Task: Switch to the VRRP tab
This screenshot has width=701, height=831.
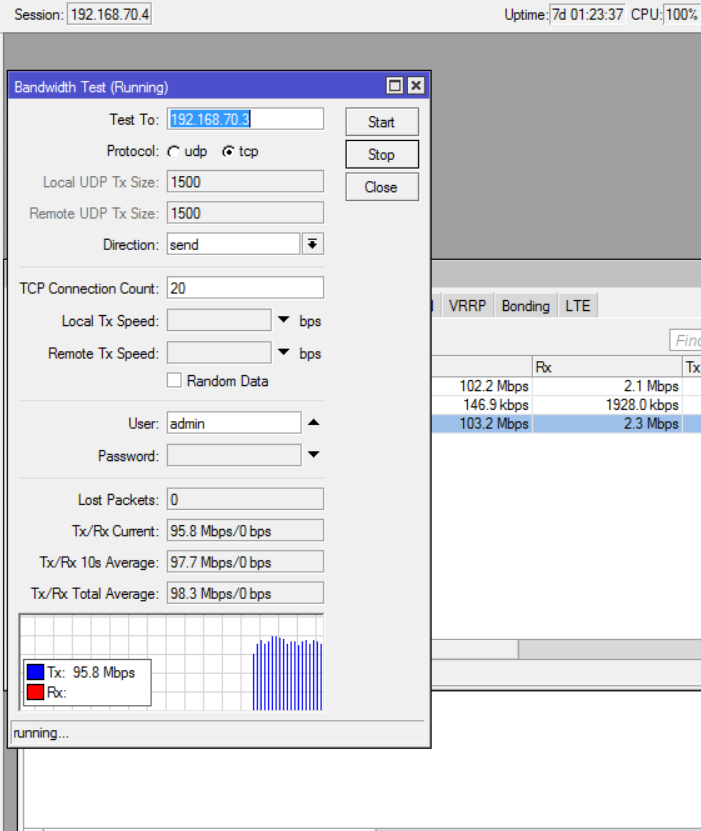Action: (467, 306)
